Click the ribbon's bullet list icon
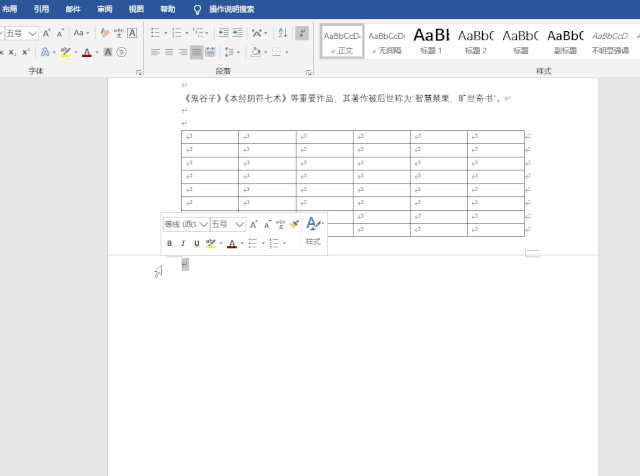Viewport: 640px width, 476px height. 156,33
